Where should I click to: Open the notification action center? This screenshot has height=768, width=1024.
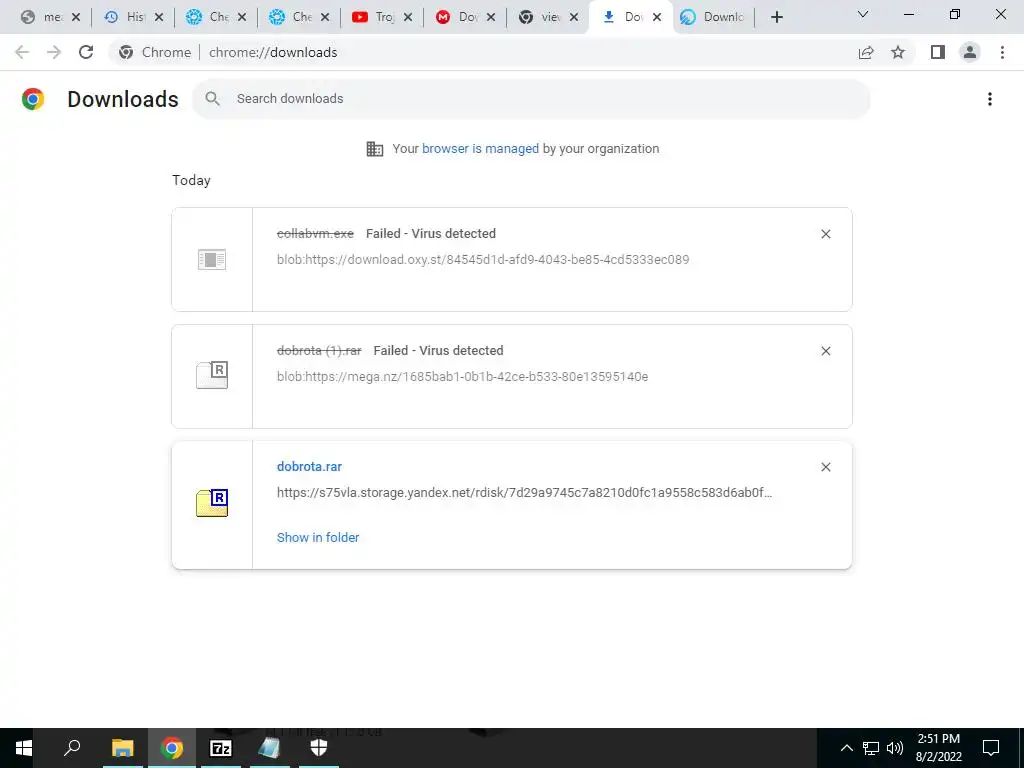pyautogui.click(x=991, y=748)
